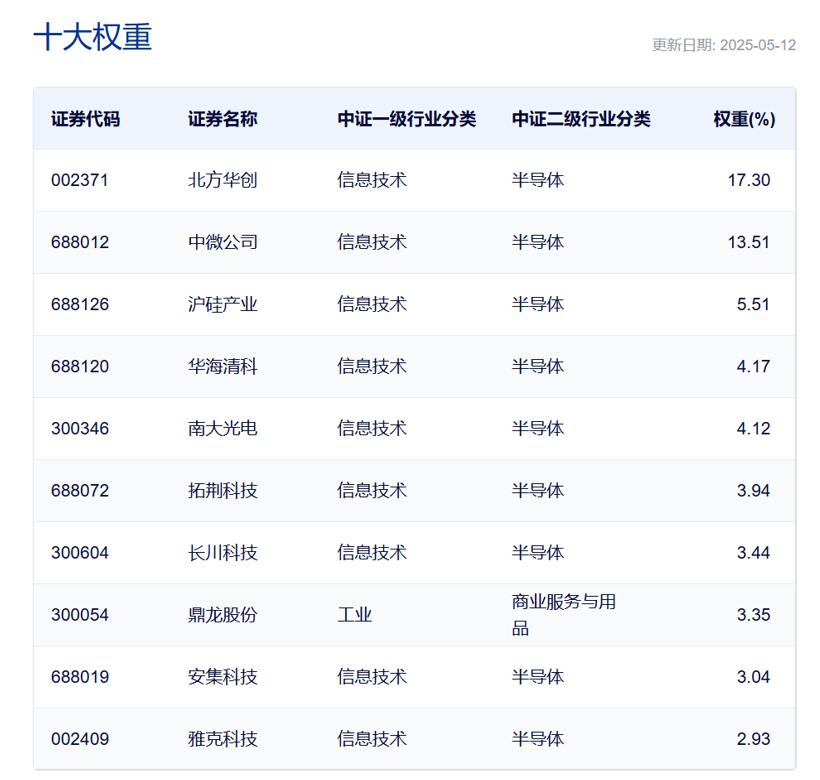This screenshot has width=820, height=780.
Task: Click the 证券代码 column header
Action: coord(85,119)
